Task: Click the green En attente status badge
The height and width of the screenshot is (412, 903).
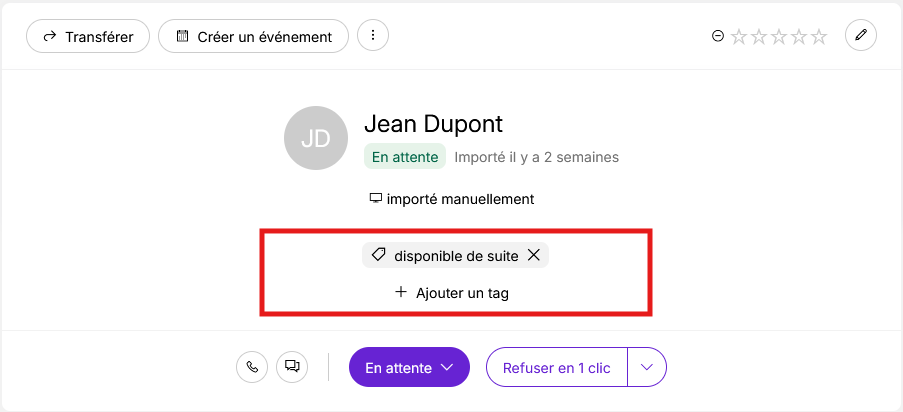Action: [x=405, y=157]
